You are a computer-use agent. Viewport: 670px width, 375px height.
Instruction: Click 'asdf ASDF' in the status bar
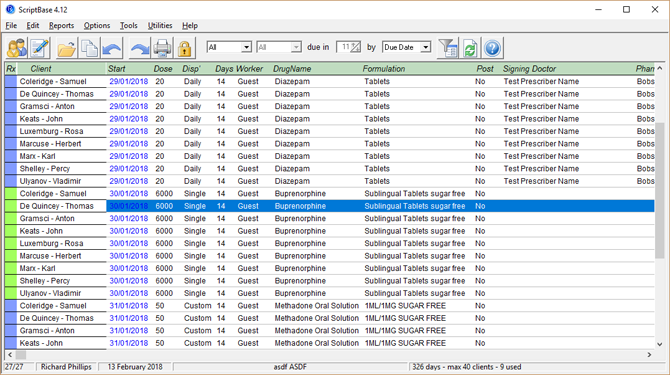(290, 367)
